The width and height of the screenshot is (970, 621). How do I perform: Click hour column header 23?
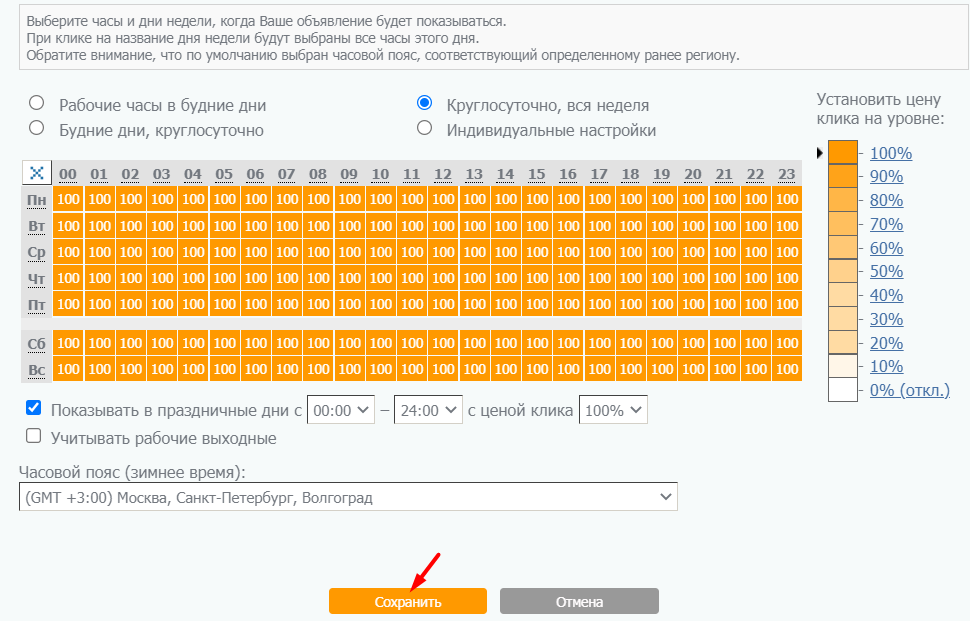tap(787, 174)
